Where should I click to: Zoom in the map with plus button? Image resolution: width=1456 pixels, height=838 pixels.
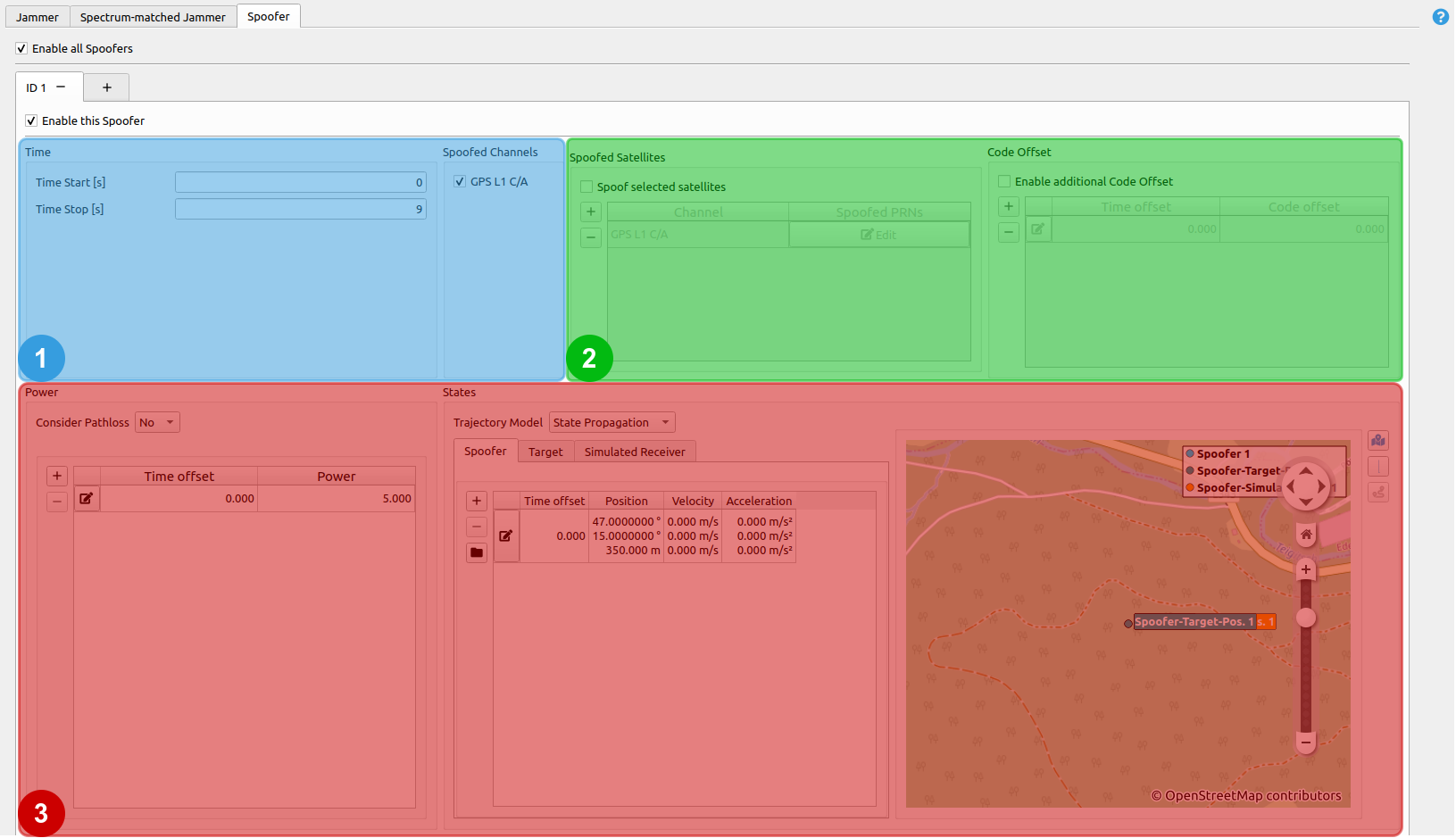coord(1306,569)
